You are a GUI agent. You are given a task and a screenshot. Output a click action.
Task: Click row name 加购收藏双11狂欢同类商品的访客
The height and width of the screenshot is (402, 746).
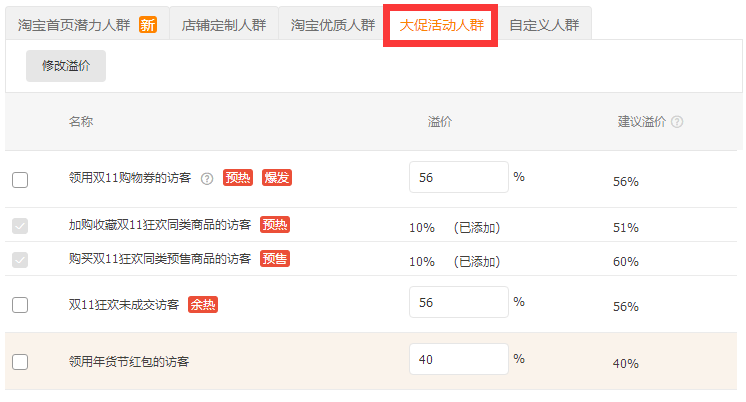(x=160, y=225)
